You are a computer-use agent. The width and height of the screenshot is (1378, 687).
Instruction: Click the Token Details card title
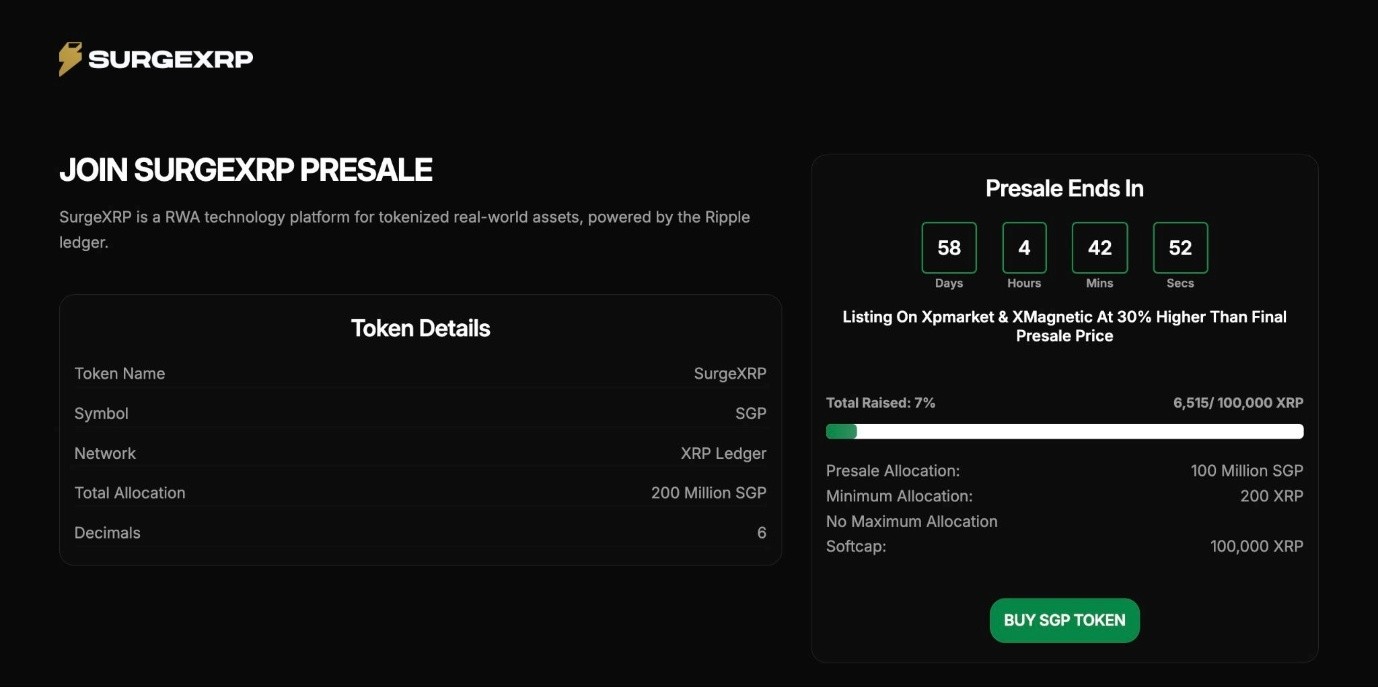[420, 328]
